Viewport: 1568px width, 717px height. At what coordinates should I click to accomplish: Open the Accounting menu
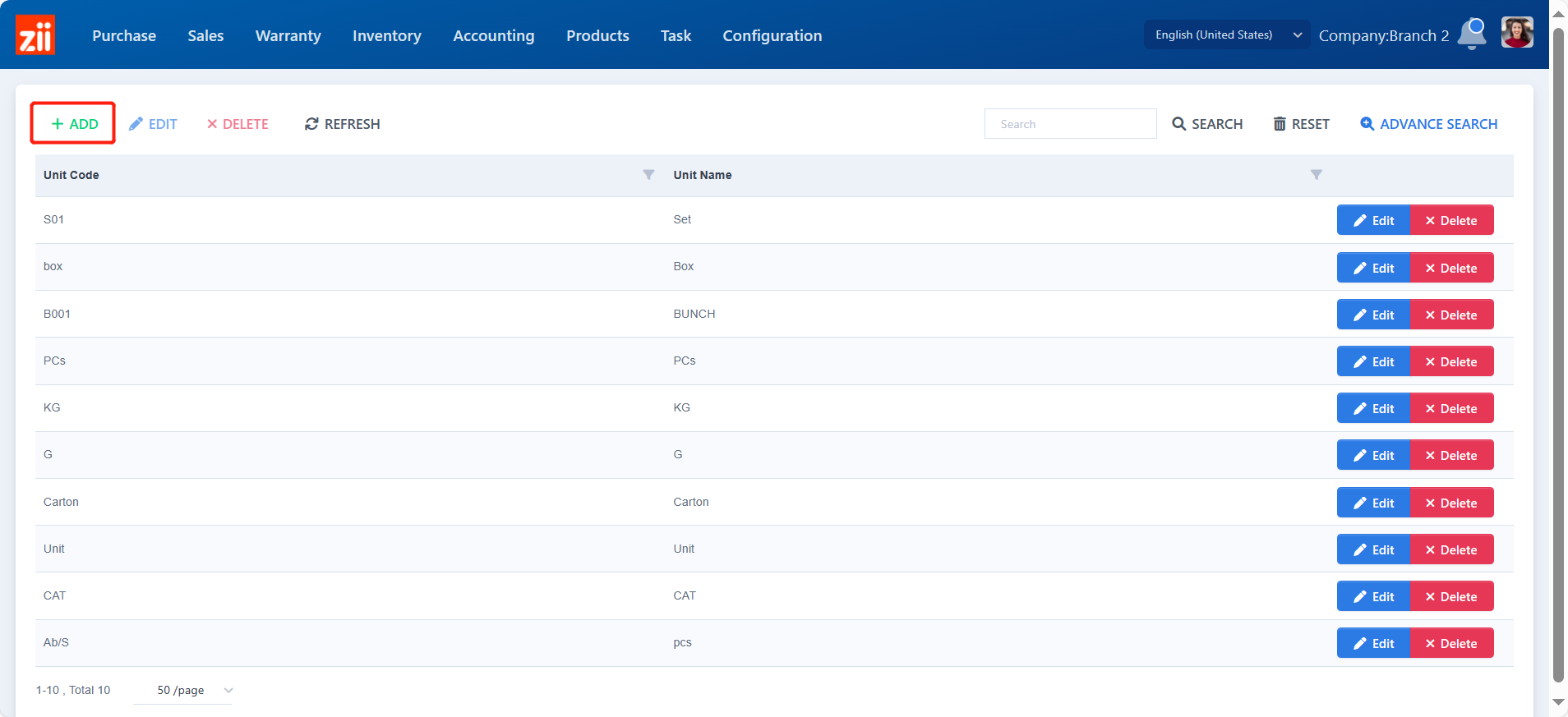(493, 35)
